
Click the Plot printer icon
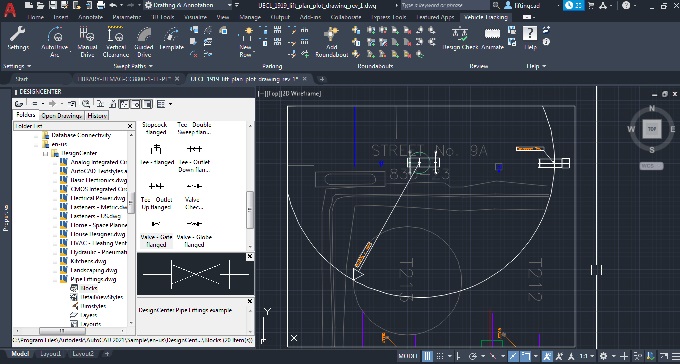(x=101, y=5)
